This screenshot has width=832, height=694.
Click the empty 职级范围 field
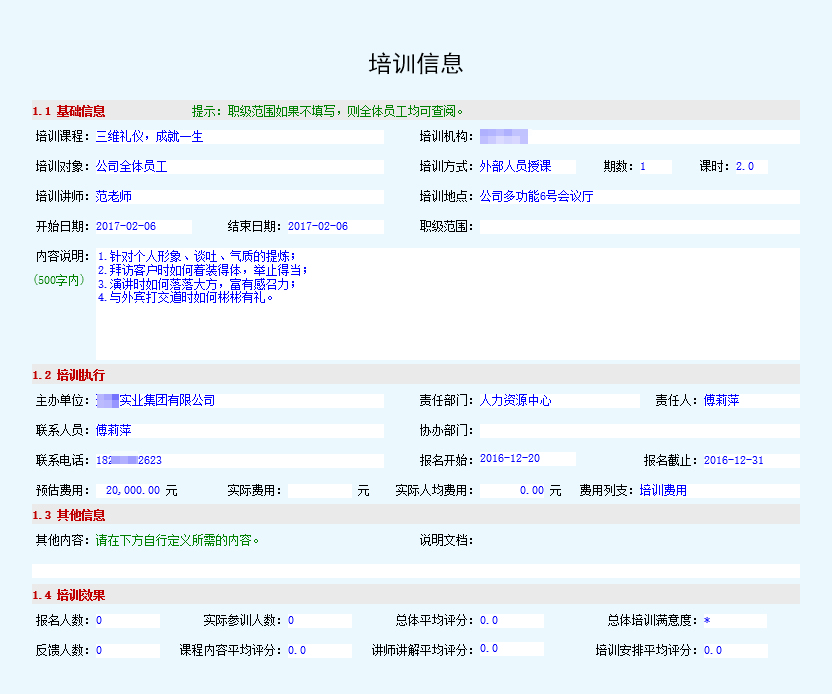(639, 227)
